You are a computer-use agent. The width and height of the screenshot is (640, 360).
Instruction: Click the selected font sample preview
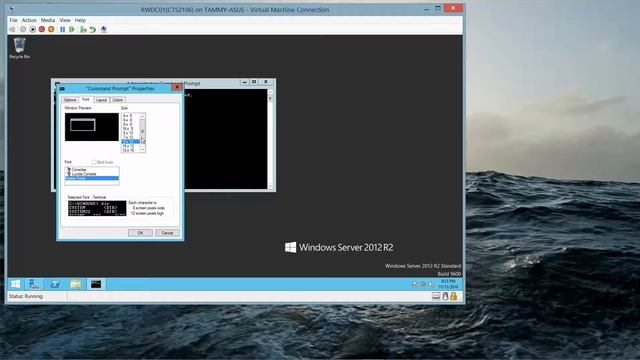(x=97, y=208)
